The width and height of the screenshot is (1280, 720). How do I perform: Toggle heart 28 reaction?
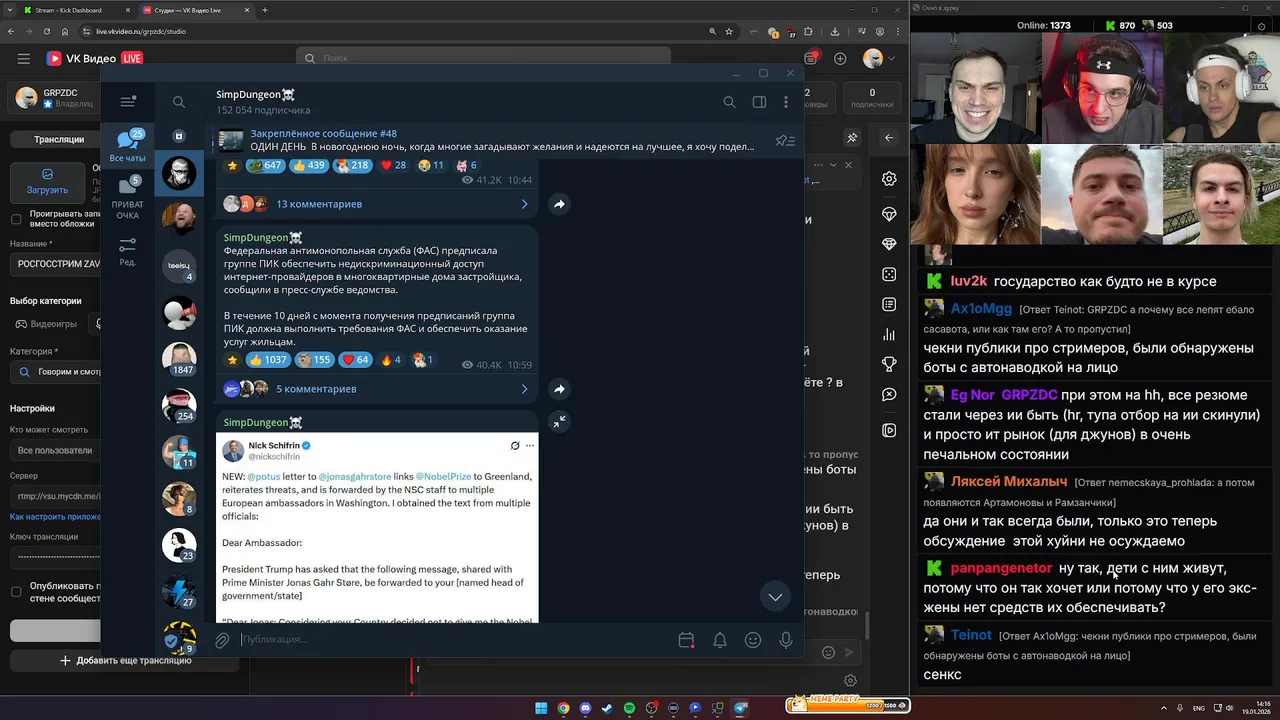tap(393, 165)
